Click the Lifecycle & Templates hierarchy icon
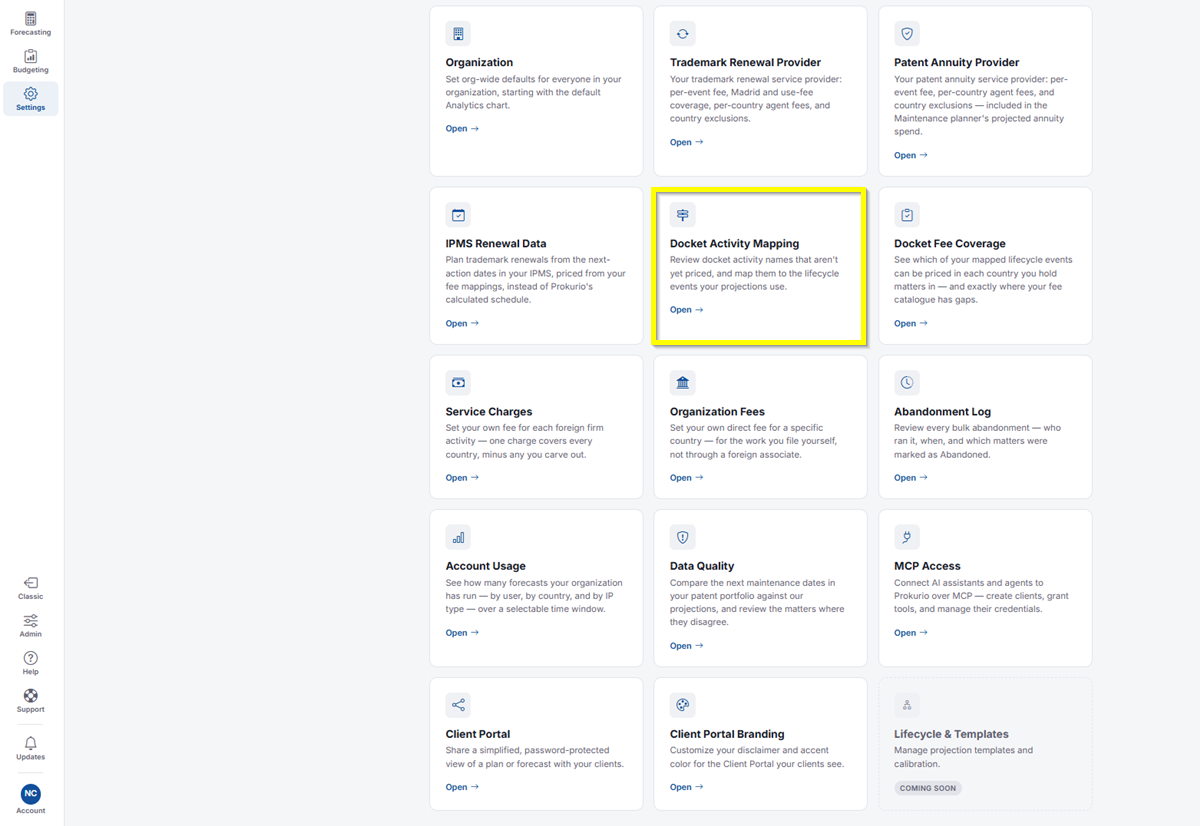This screenshot has width=1200, height=826. pyautogui.click(x=907, y=705)
